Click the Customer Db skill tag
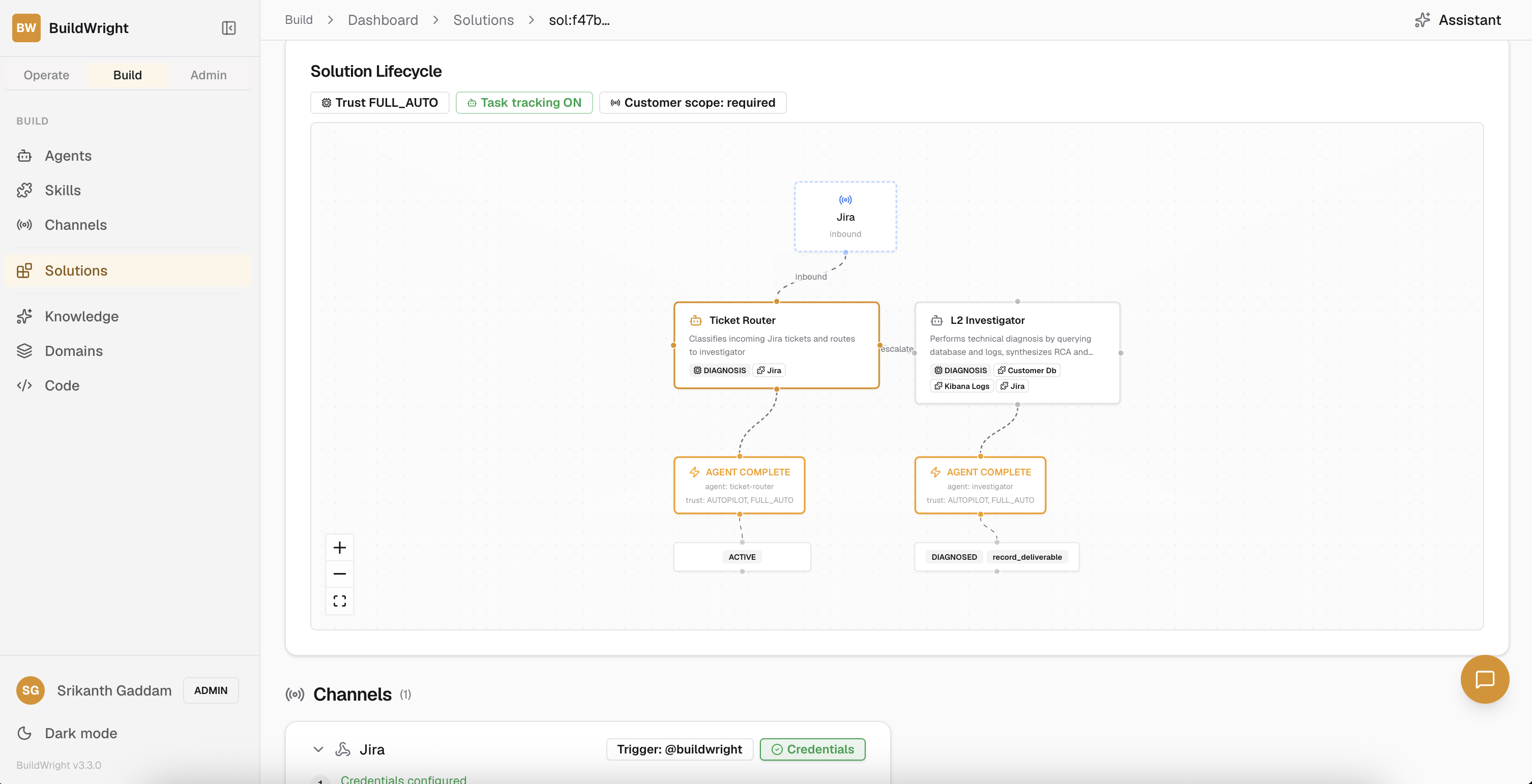 1027,370
